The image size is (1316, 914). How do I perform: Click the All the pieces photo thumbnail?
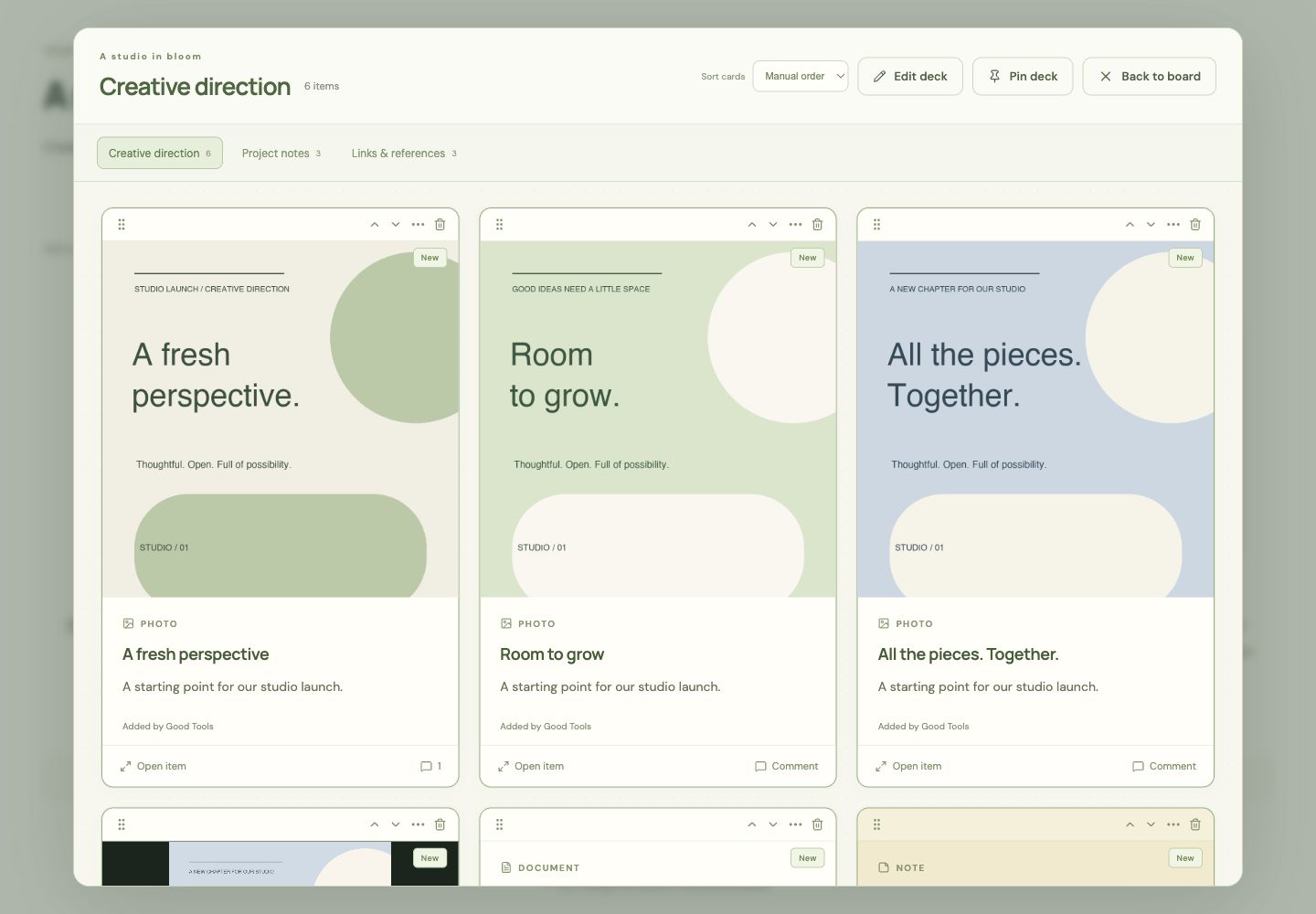pyautogui.click(x=1035, y=420)
